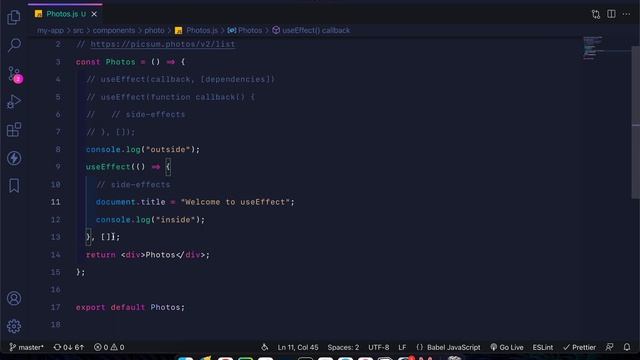640x360 pixels.
Task: Click ESLint status bar item
Action: pyautogui.click(x=542, y=347)
